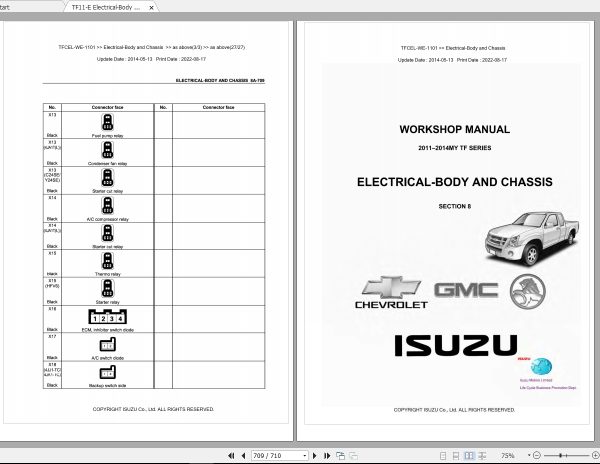Click the 75% zoom value

tap(508, 456)
